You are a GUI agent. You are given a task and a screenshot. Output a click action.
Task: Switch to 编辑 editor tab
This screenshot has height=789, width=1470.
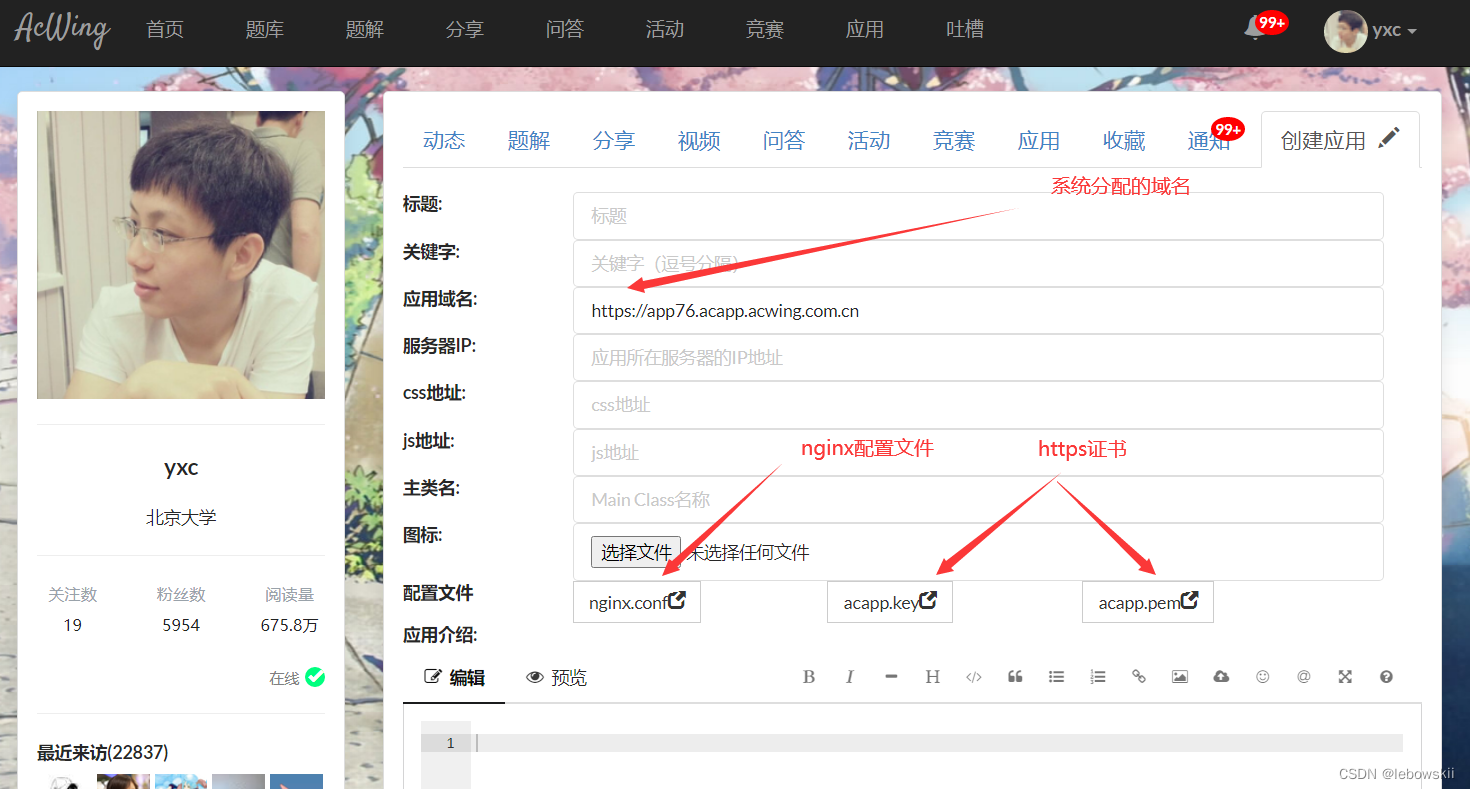[x=455, y=677]
